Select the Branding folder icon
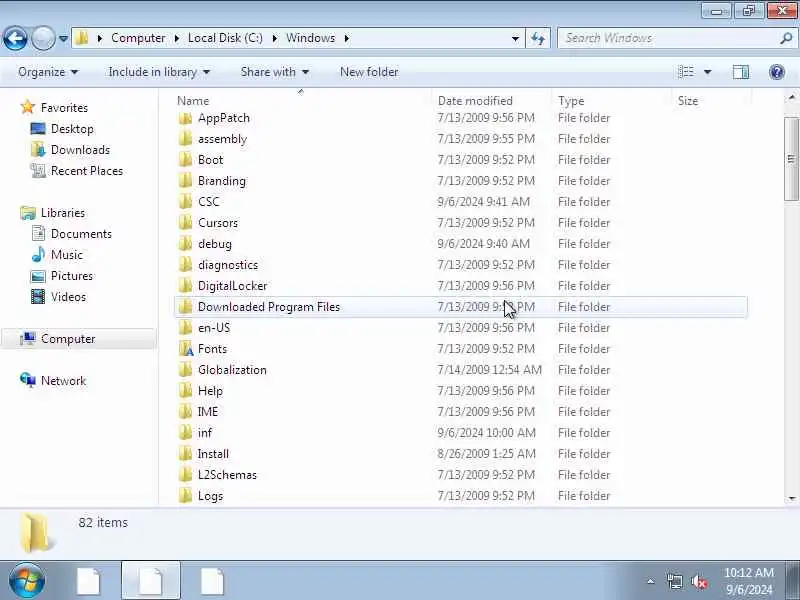The width and height of the screenshot is (800, 600). [x=186, y=181]
